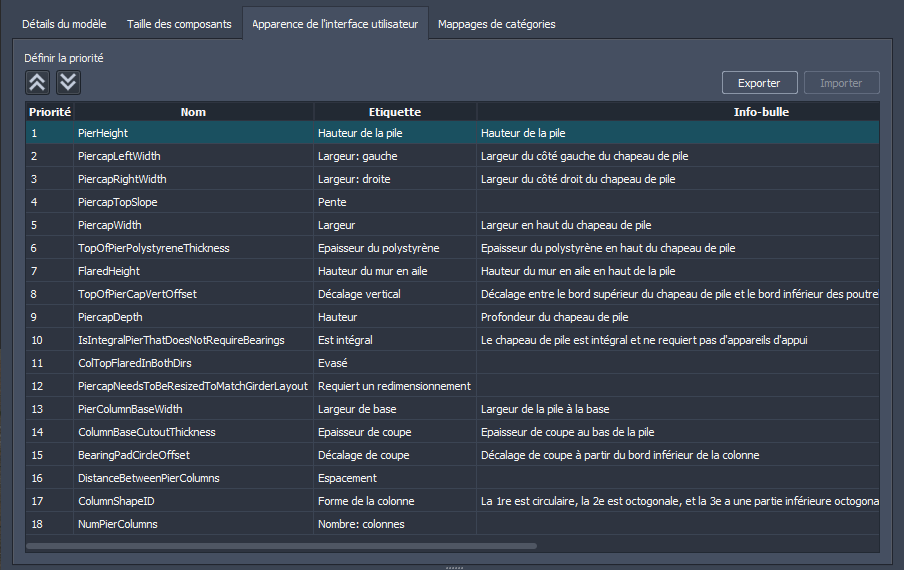Open the Mappages de catégories tab
This screenshot has height=570, width=904.
point(496,24)
